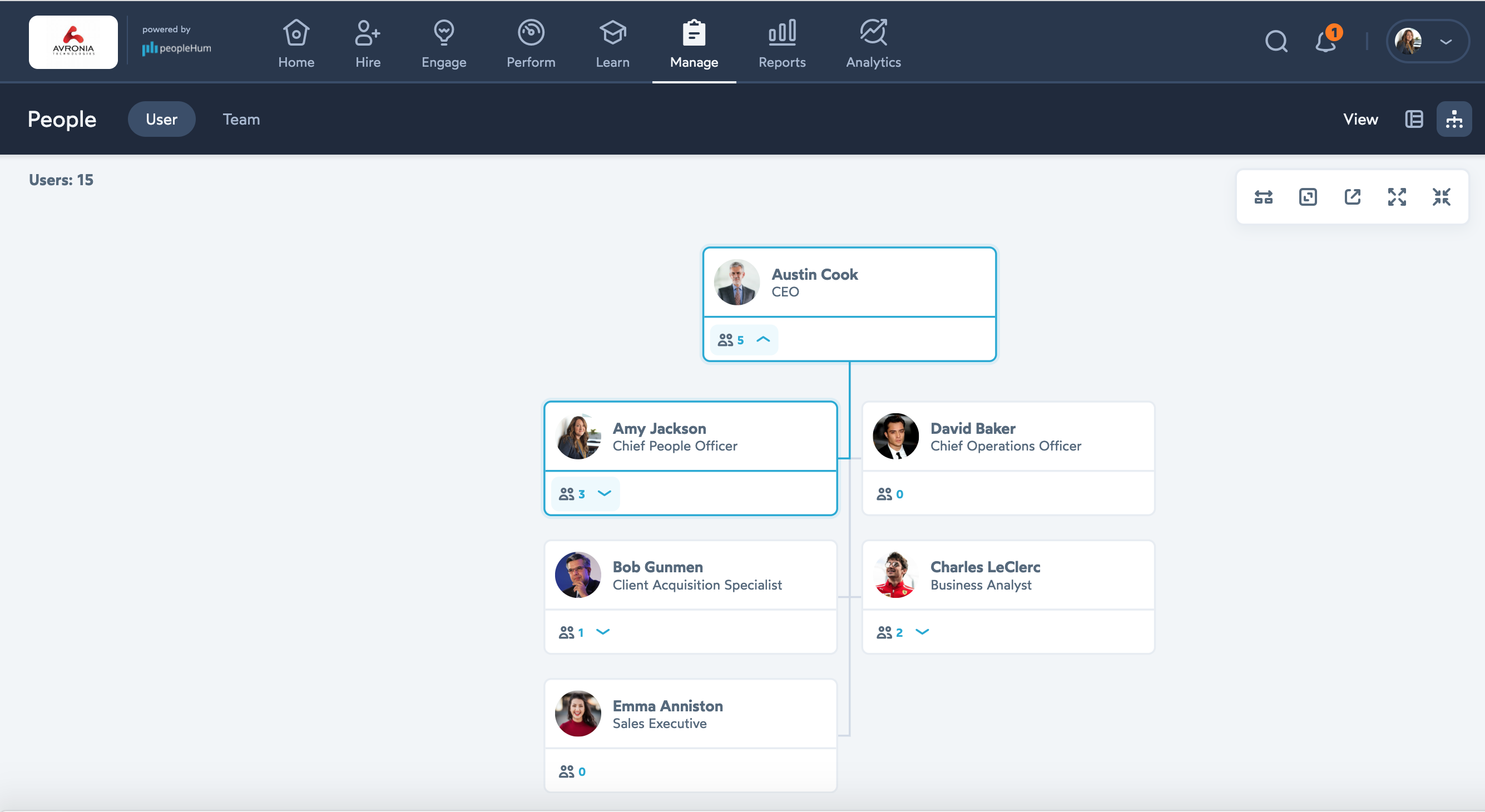The height and width of the screenshot is (812, 1485).
Task: Switch to org chart view
Action: tap(1453, 119)
